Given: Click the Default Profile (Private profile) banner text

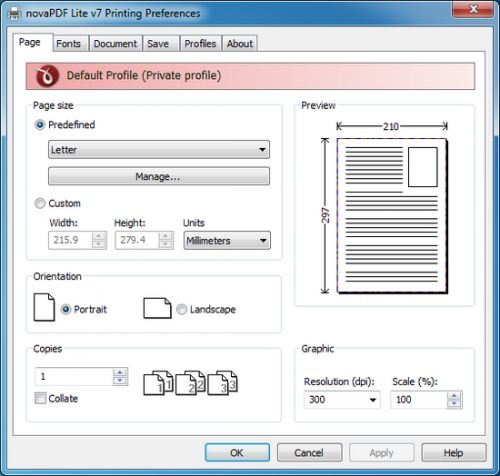Looking at the screenshot, I should pyautogui.click(x=144, y=76).
